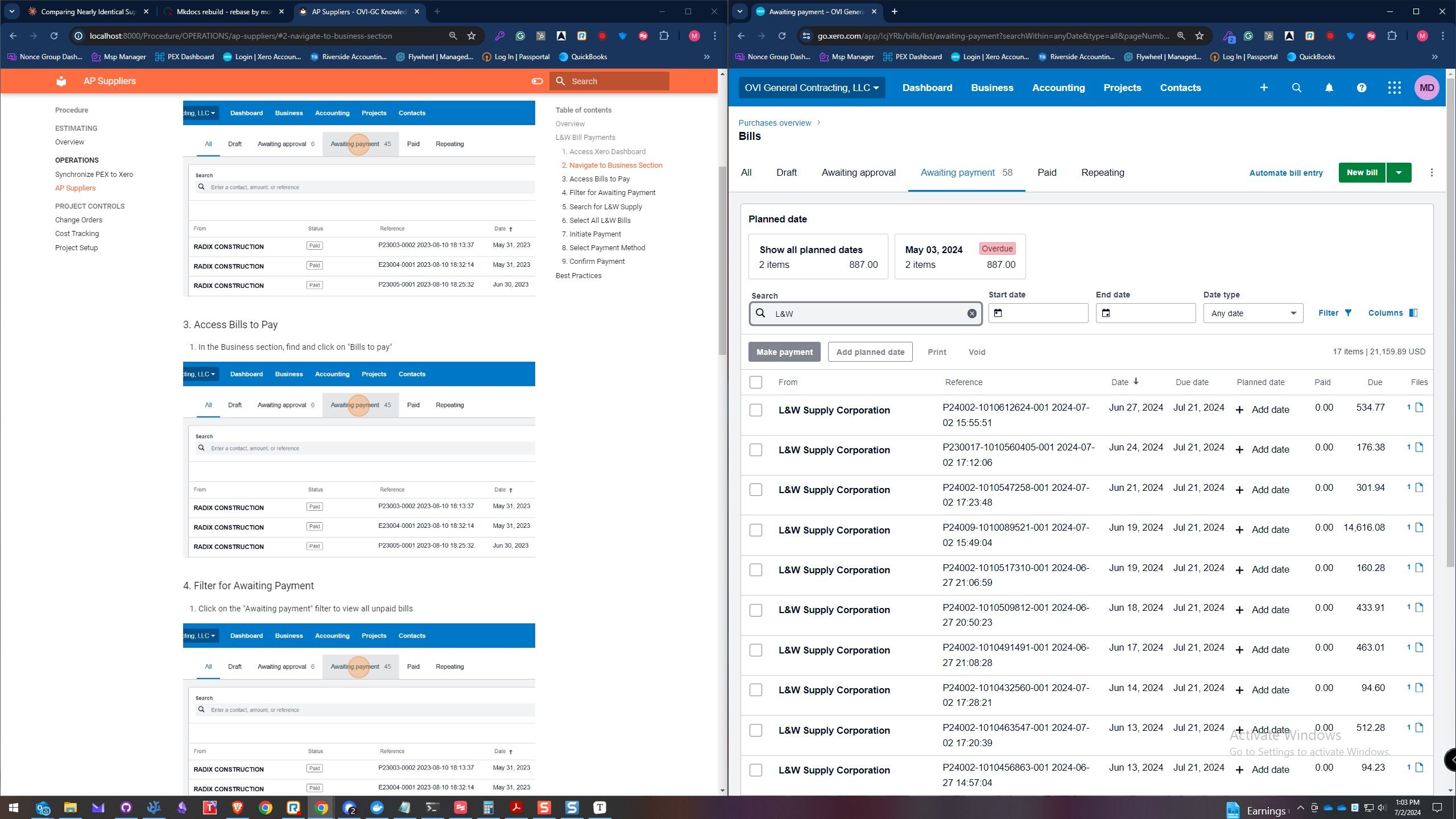Expand OVI General Contracting organization menu
Screen dimensions: 1456x819
(x=812, y=88)
